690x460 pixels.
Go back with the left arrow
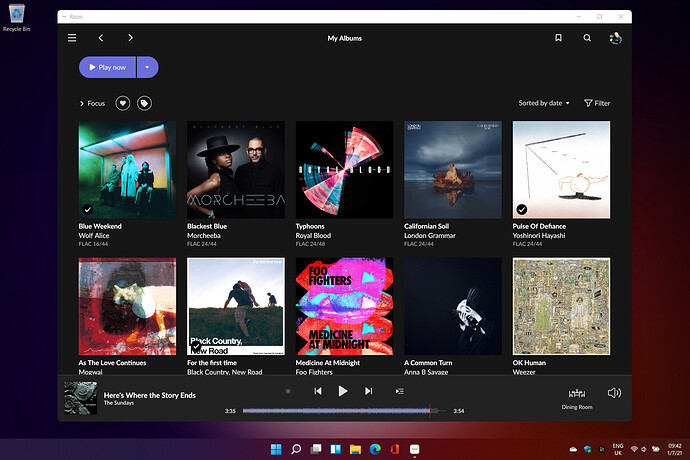click(101, 38)
